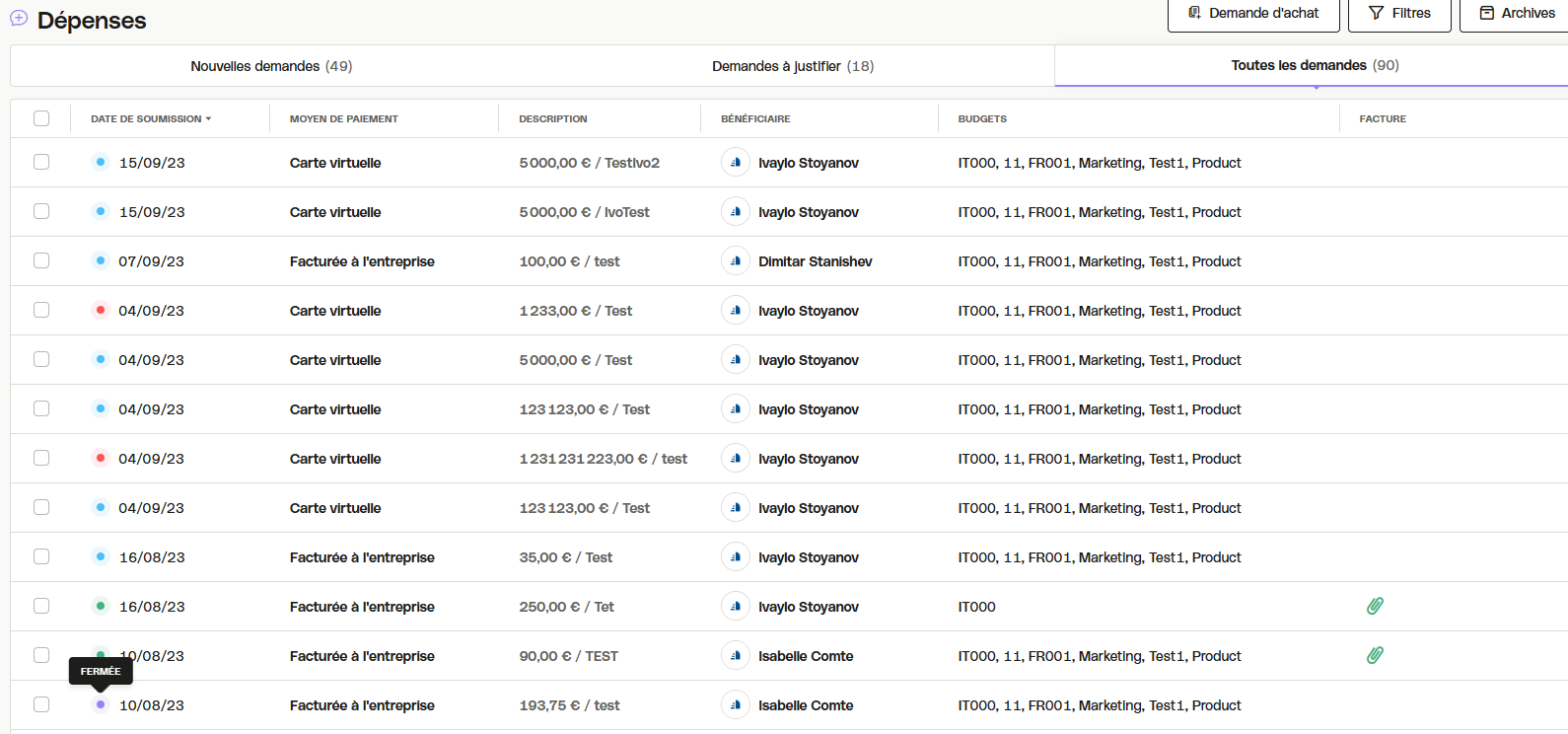The height and width of the screenshot is (734, 1568).
Task: Click the Isabelle Comte avatar on the 193,75 € row
Action: 736,704
